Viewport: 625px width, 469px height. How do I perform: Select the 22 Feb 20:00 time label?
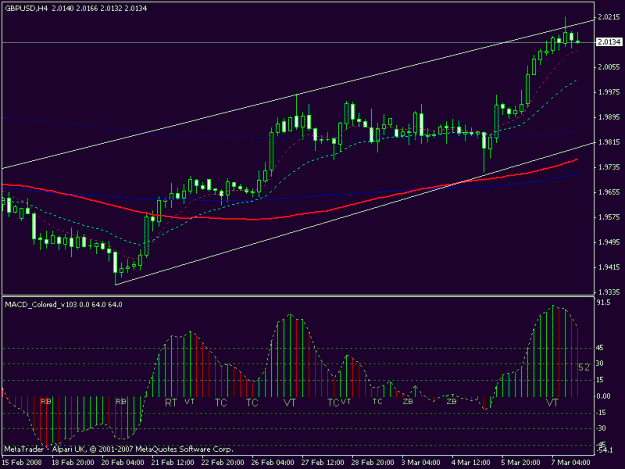[x=223, y=463]
